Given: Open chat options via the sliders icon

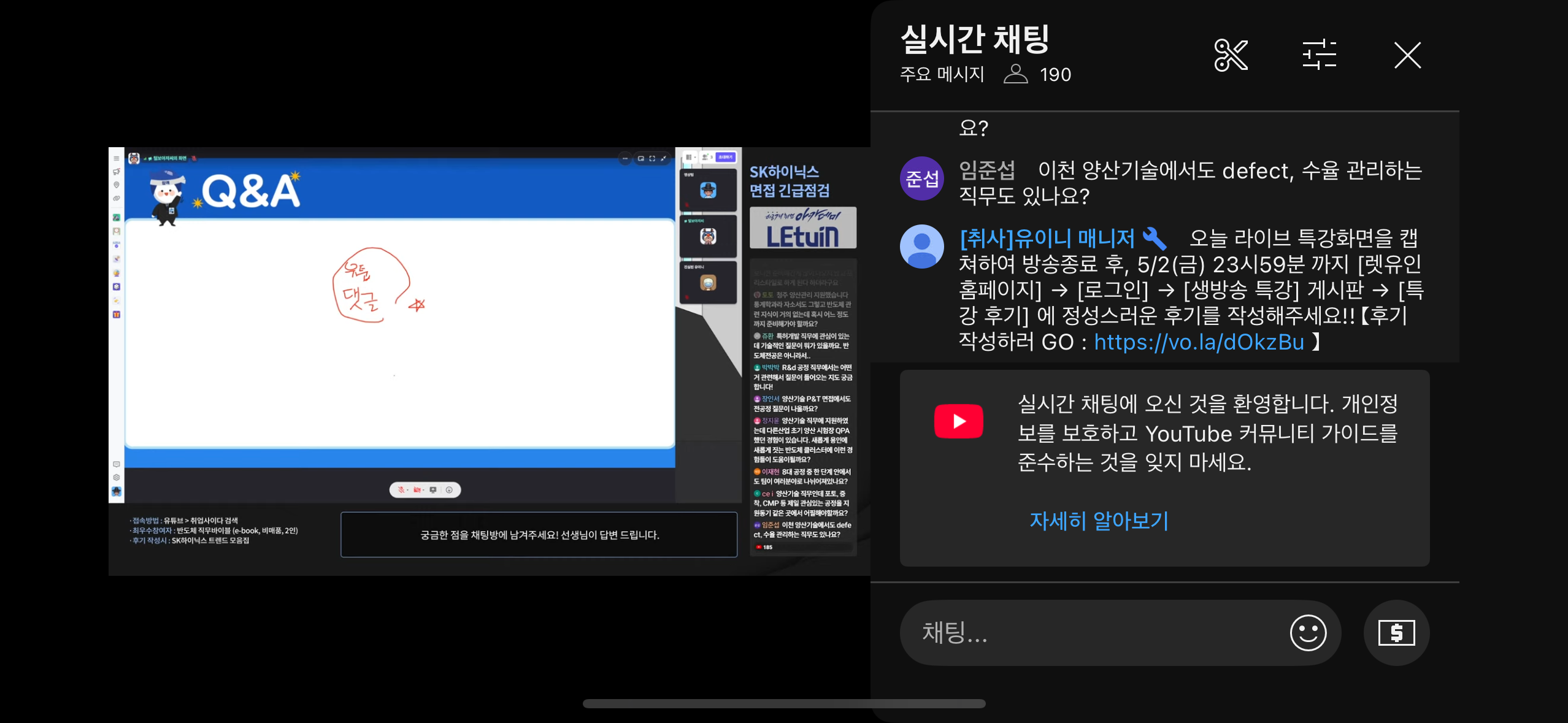Looking at the screenshot, I should [1319, 55].
